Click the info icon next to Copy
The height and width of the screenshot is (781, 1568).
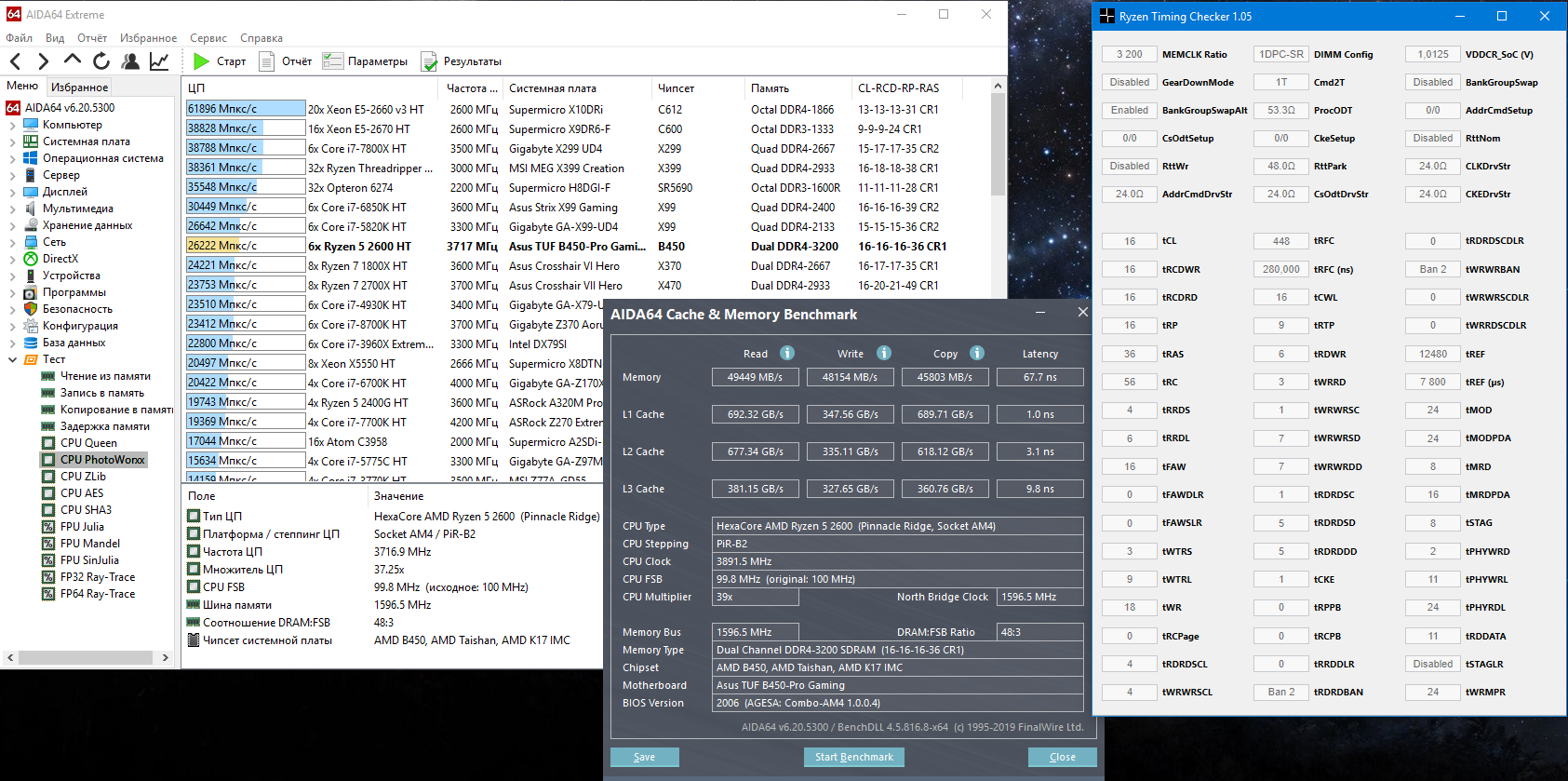click(x=977, y=353)
